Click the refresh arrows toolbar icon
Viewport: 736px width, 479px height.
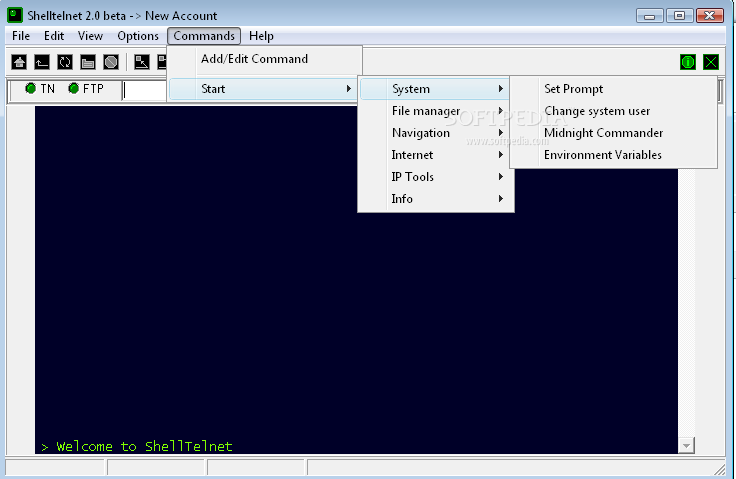click(65, 62)
